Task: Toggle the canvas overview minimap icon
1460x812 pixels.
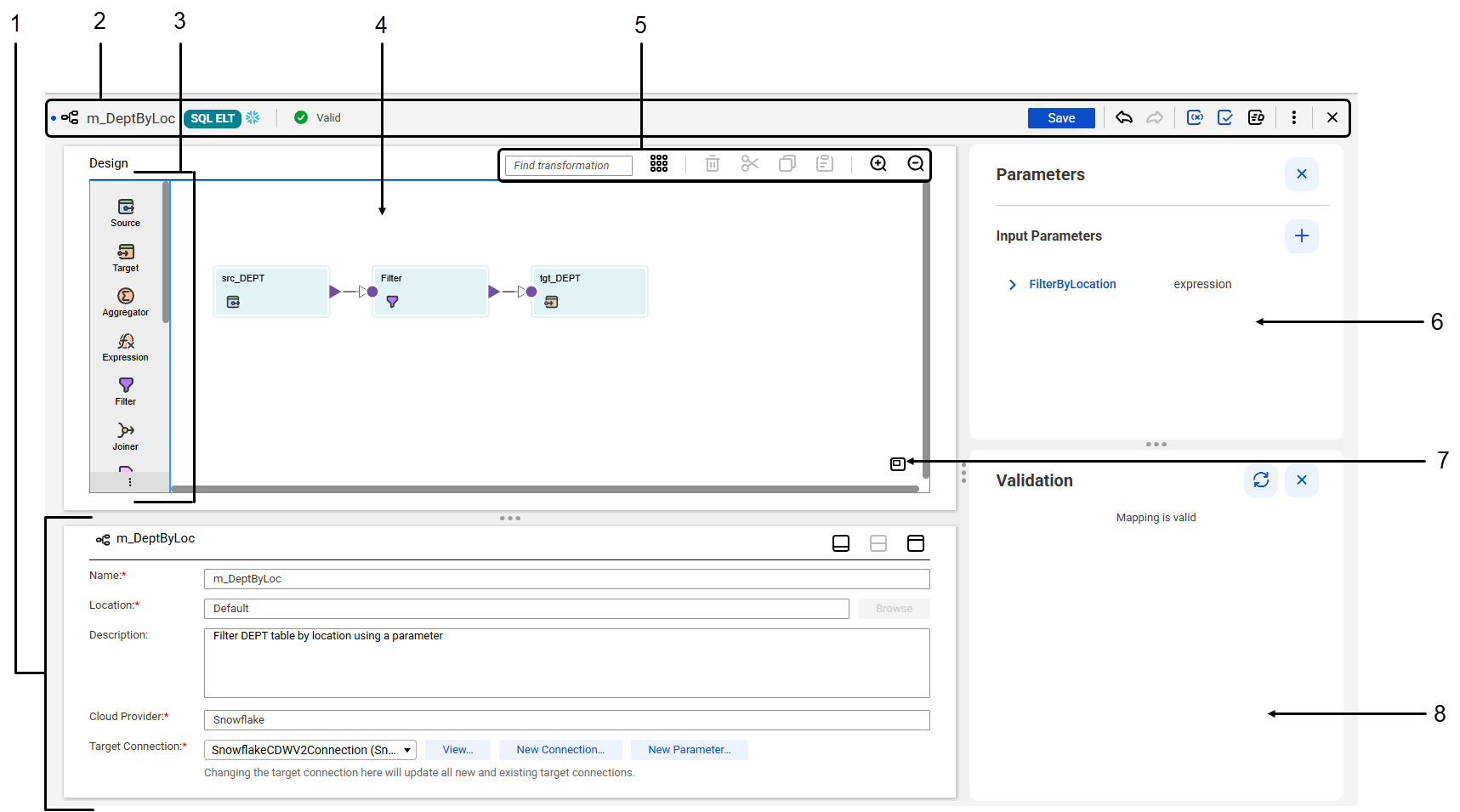Action: (898, 464)
